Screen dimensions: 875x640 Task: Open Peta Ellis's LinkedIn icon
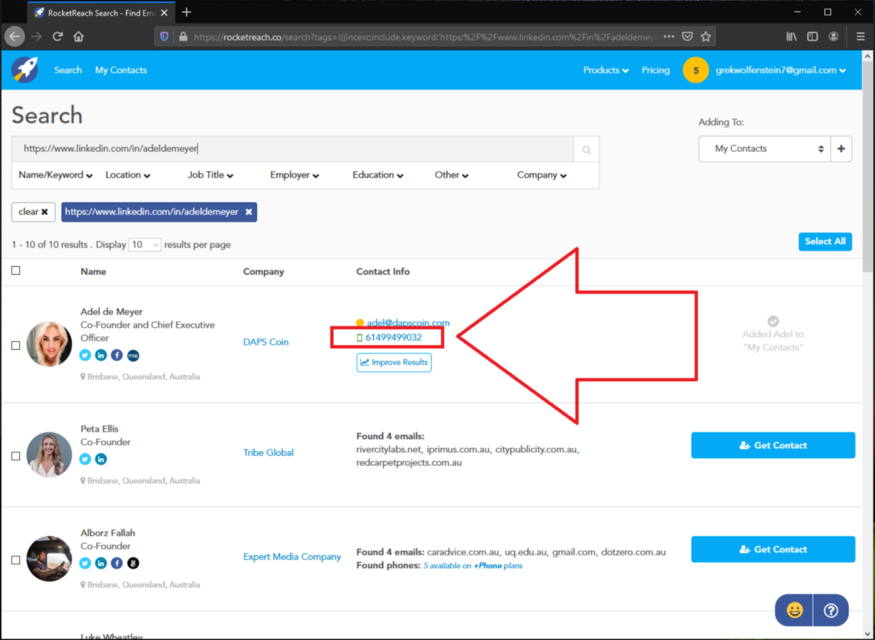pyautogui.click(x=101, y=459)
